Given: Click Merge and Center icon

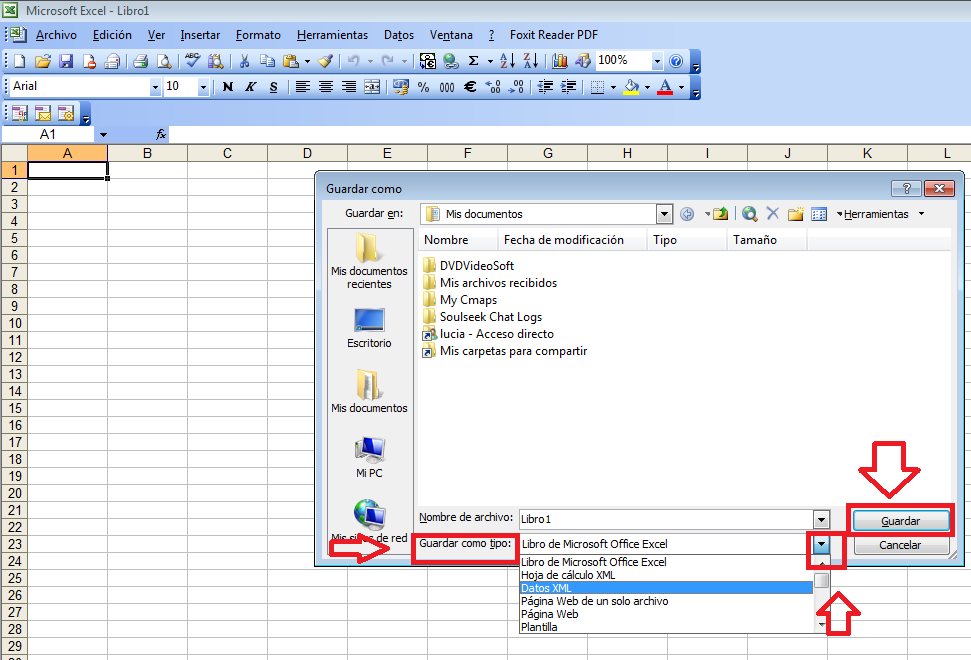Looking at the screenshot, I should click(372, 87).
